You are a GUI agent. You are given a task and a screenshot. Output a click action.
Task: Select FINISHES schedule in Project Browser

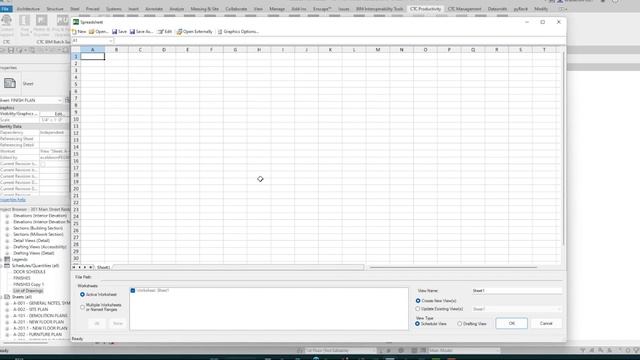coord(22,278)
